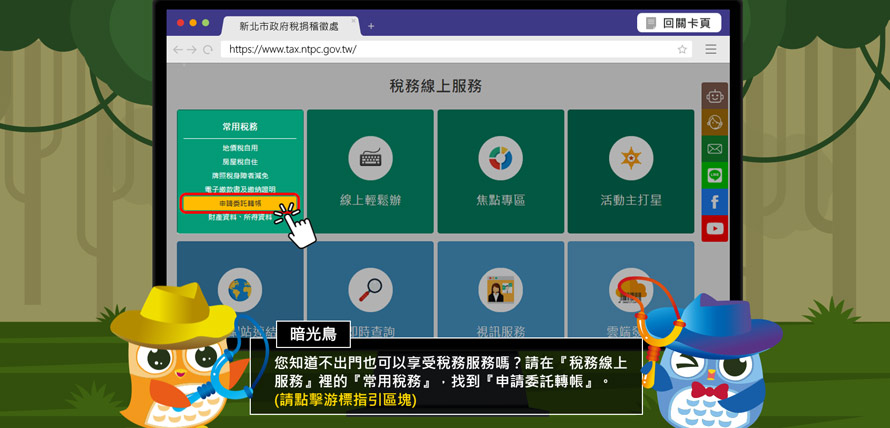
Task: Bookmark page with the star icon
Action: click(682, 49)
